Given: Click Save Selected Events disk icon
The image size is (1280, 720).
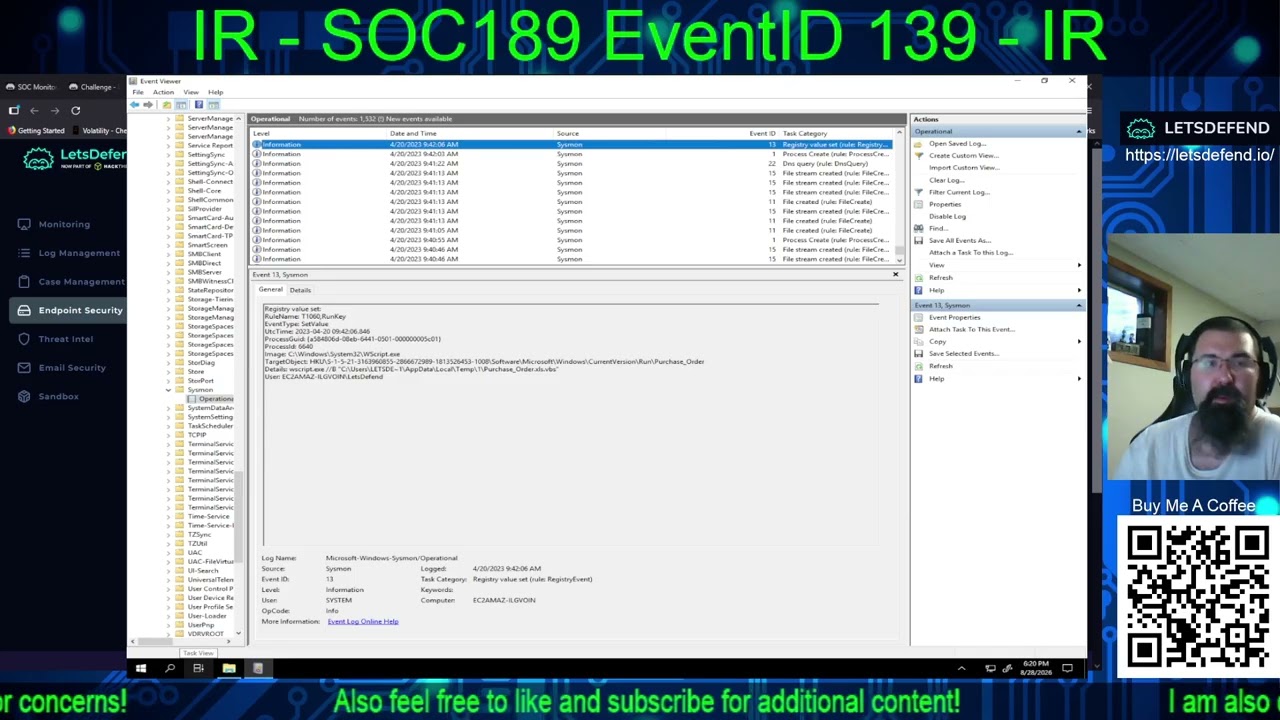Looking at the screenshot, I should point(918,353).
